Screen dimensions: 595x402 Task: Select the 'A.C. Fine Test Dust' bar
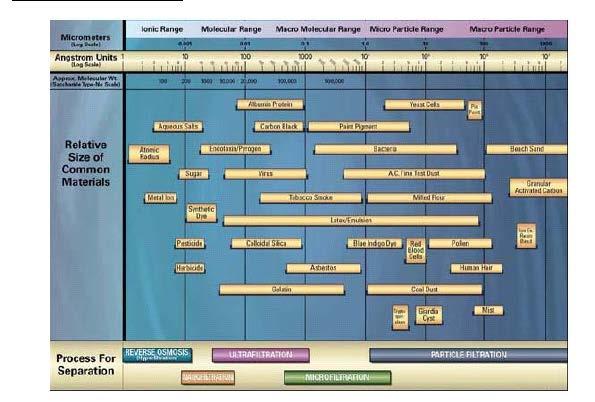click(414, 174)
